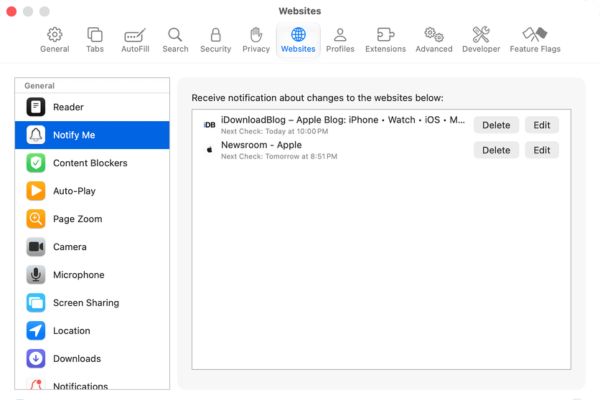
Task: Click the iDB favicon in website list
Action: [209, 125]
